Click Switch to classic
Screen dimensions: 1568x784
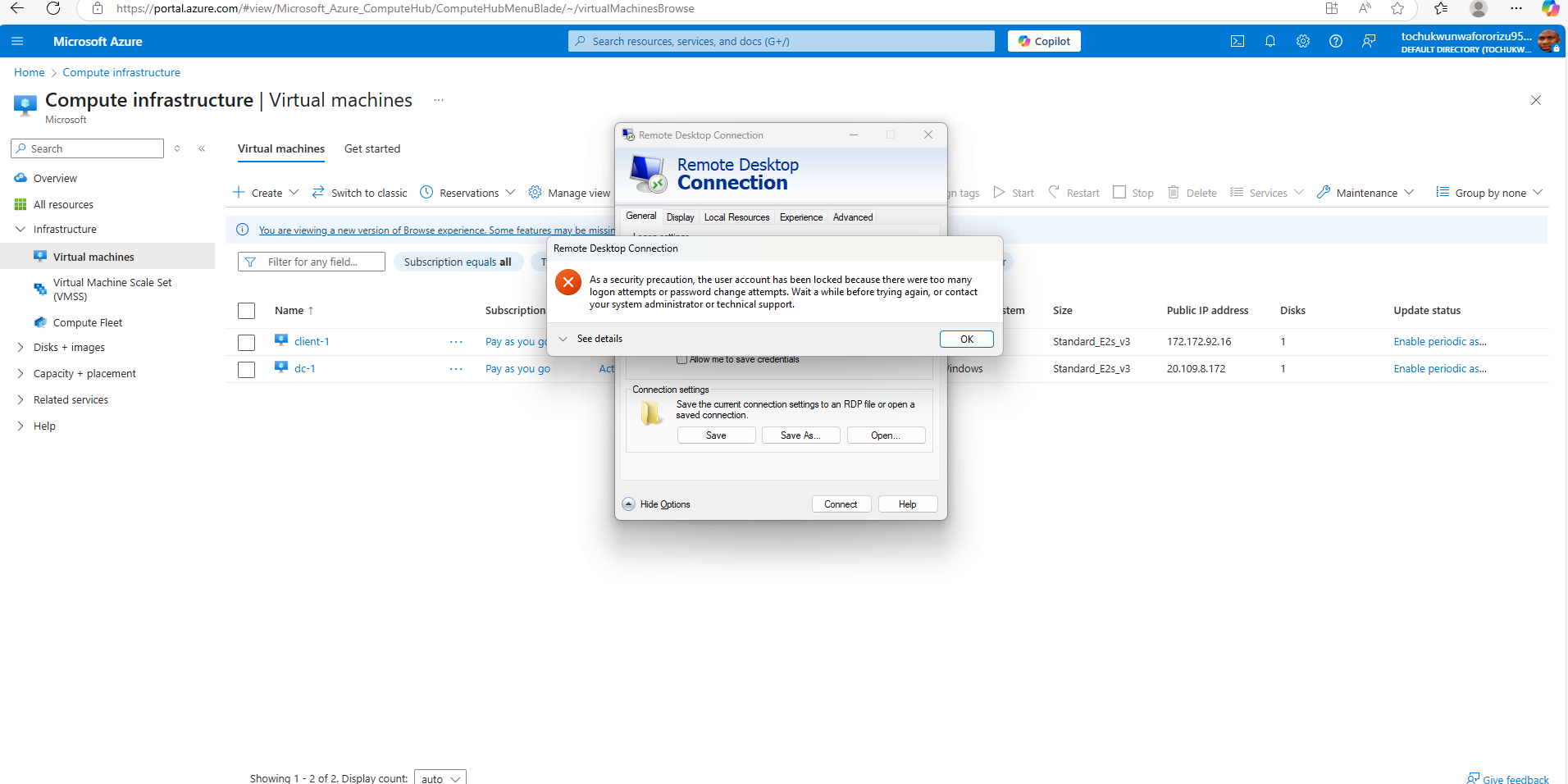[x=359, y=193]
